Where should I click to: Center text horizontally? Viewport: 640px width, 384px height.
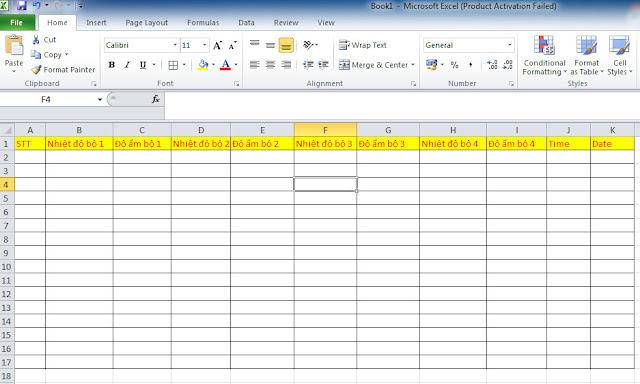270,64
